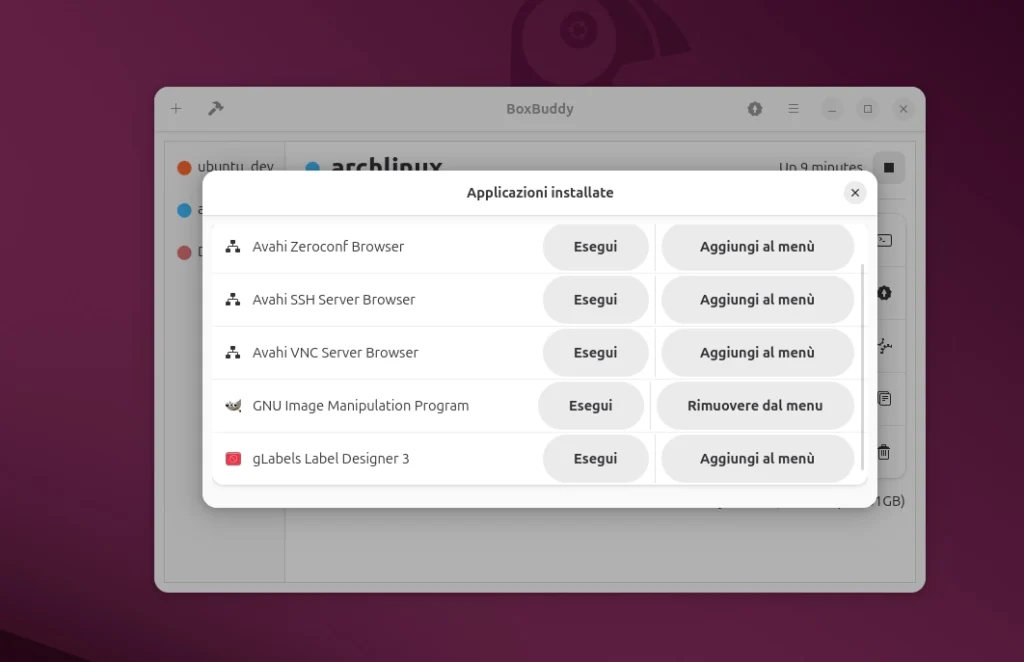Click the plus icon to create a box

pyautogui.click(x=176, y=109)
